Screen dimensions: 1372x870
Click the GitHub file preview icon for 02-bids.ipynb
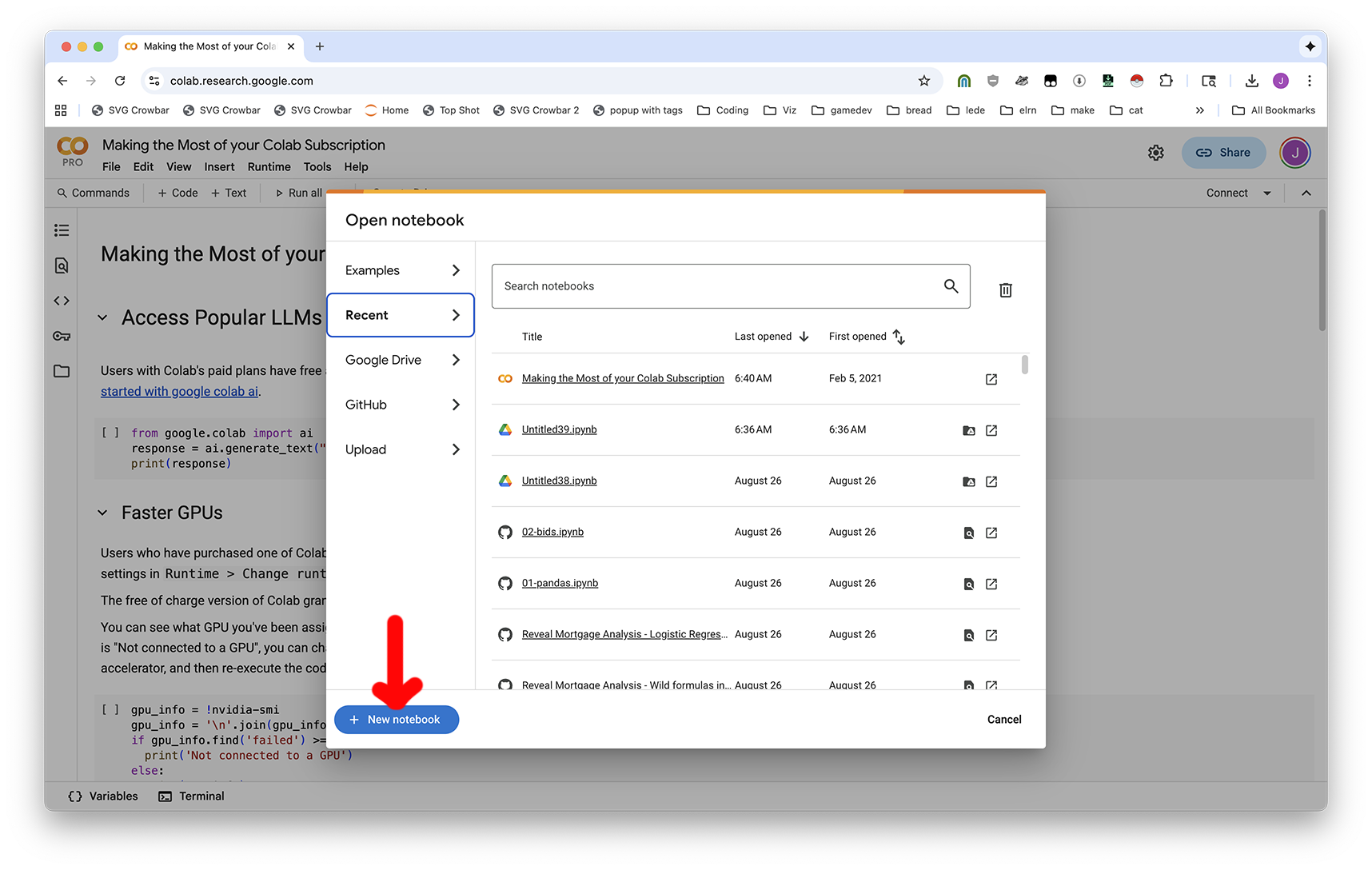click(968, 533)
